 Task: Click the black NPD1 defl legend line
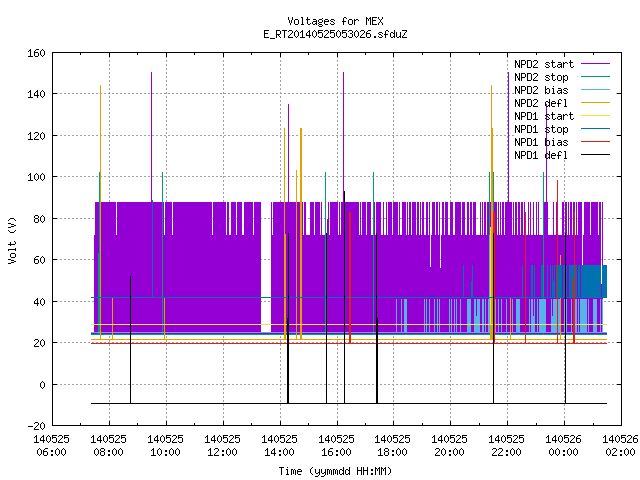595,155
